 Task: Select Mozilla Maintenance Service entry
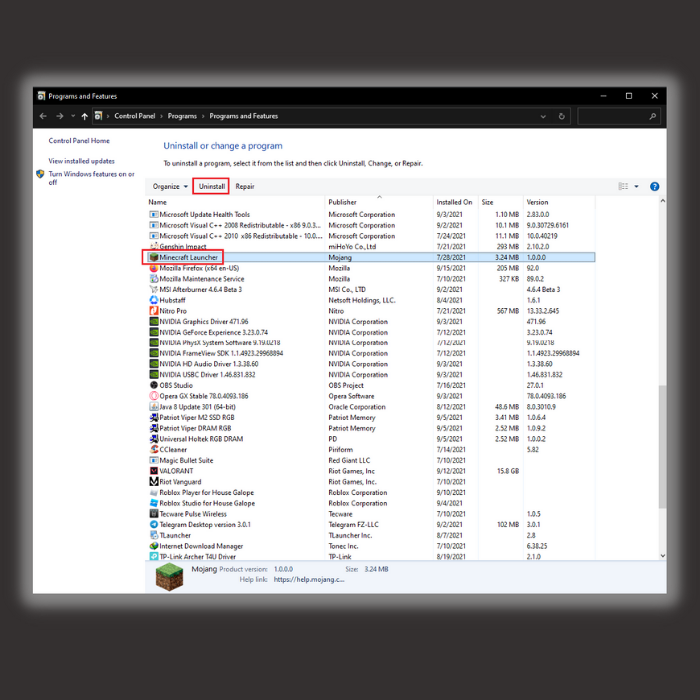pos(371,279)
